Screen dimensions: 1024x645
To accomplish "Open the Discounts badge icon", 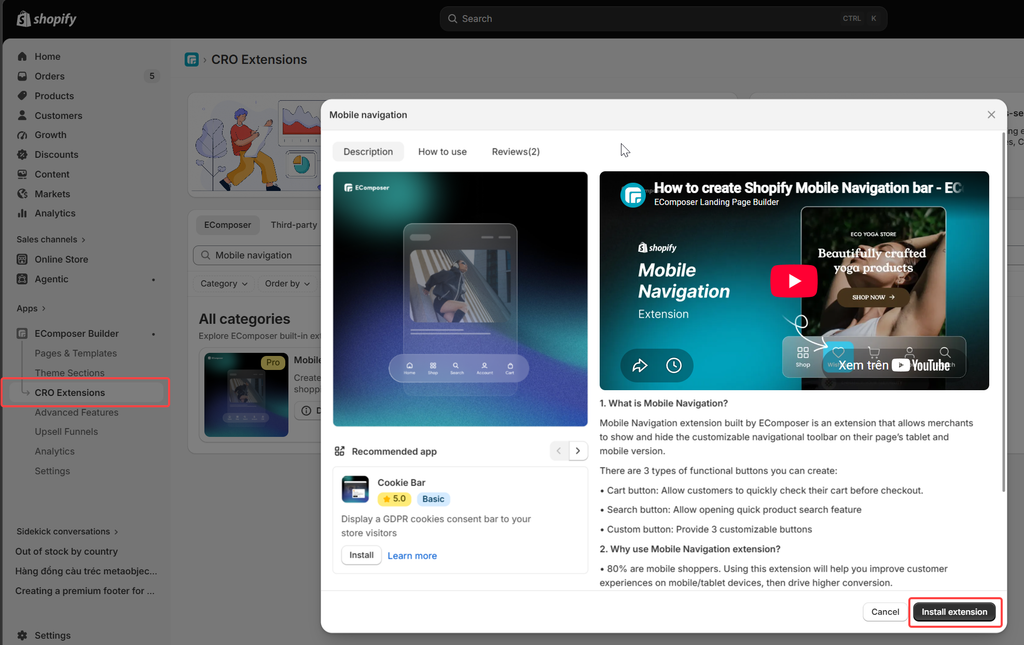I will pyautogui.click(x=22, y=155).
